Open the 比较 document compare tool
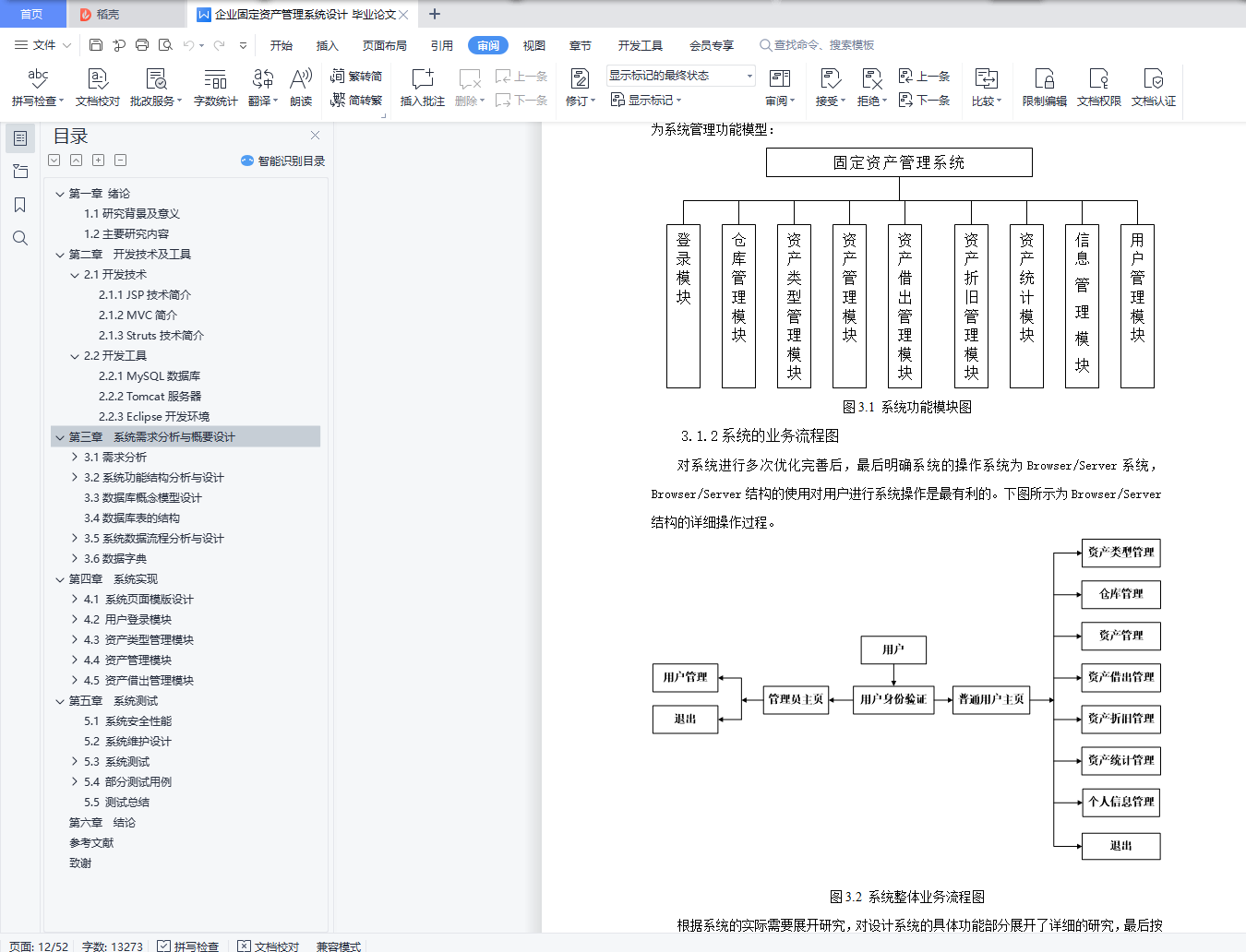This screenshot has height=952, width=1246. [986, 87]
